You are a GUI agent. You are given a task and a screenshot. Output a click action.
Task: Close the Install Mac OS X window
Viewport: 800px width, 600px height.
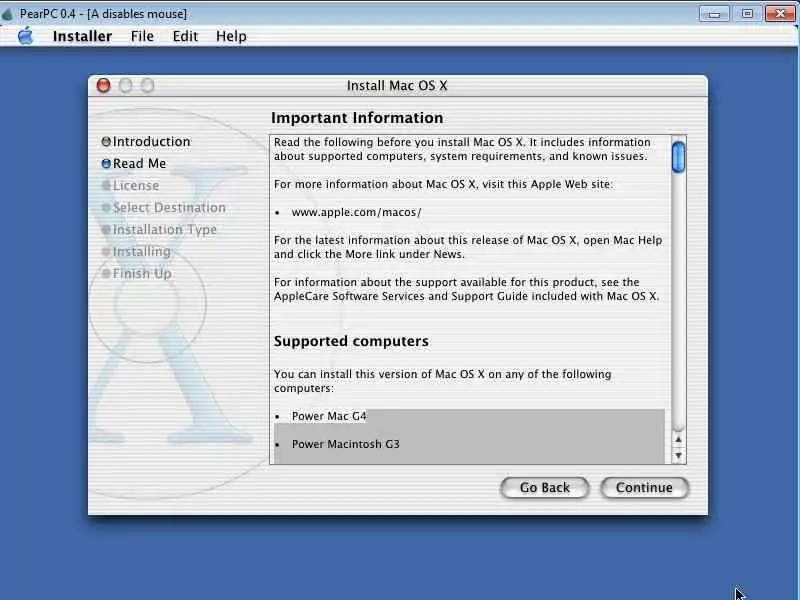104,85
